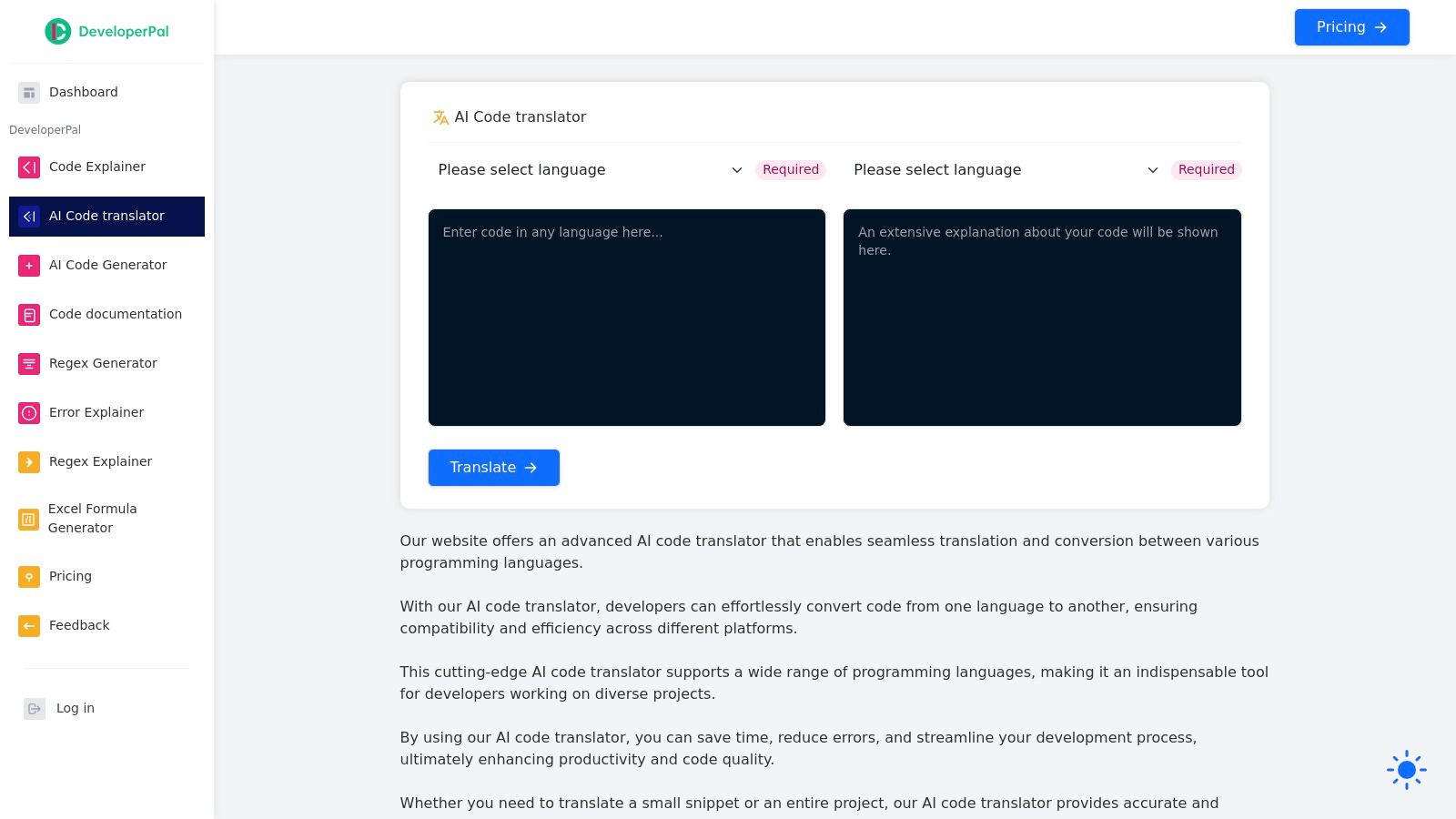Open Feedback from the sidebar
This screenshot has width=1456, height=819.
107,625
